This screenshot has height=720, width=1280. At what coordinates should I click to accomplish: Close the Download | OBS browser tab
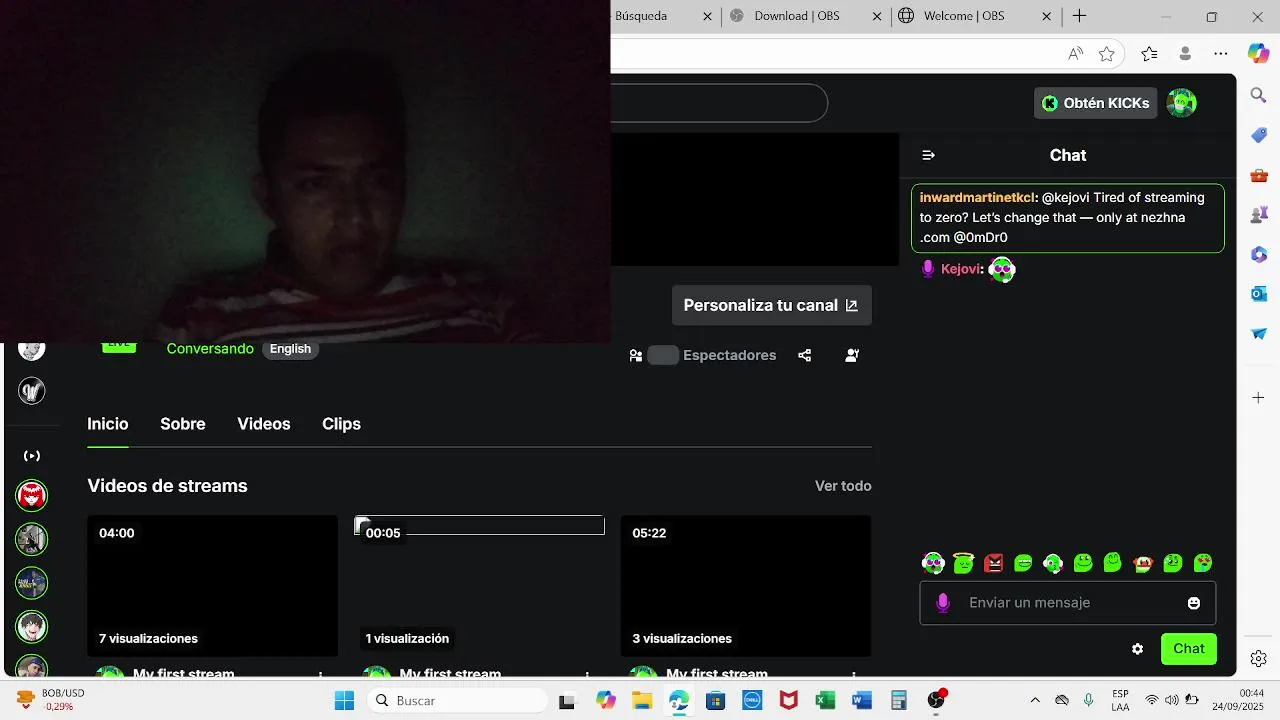point(877,16)
